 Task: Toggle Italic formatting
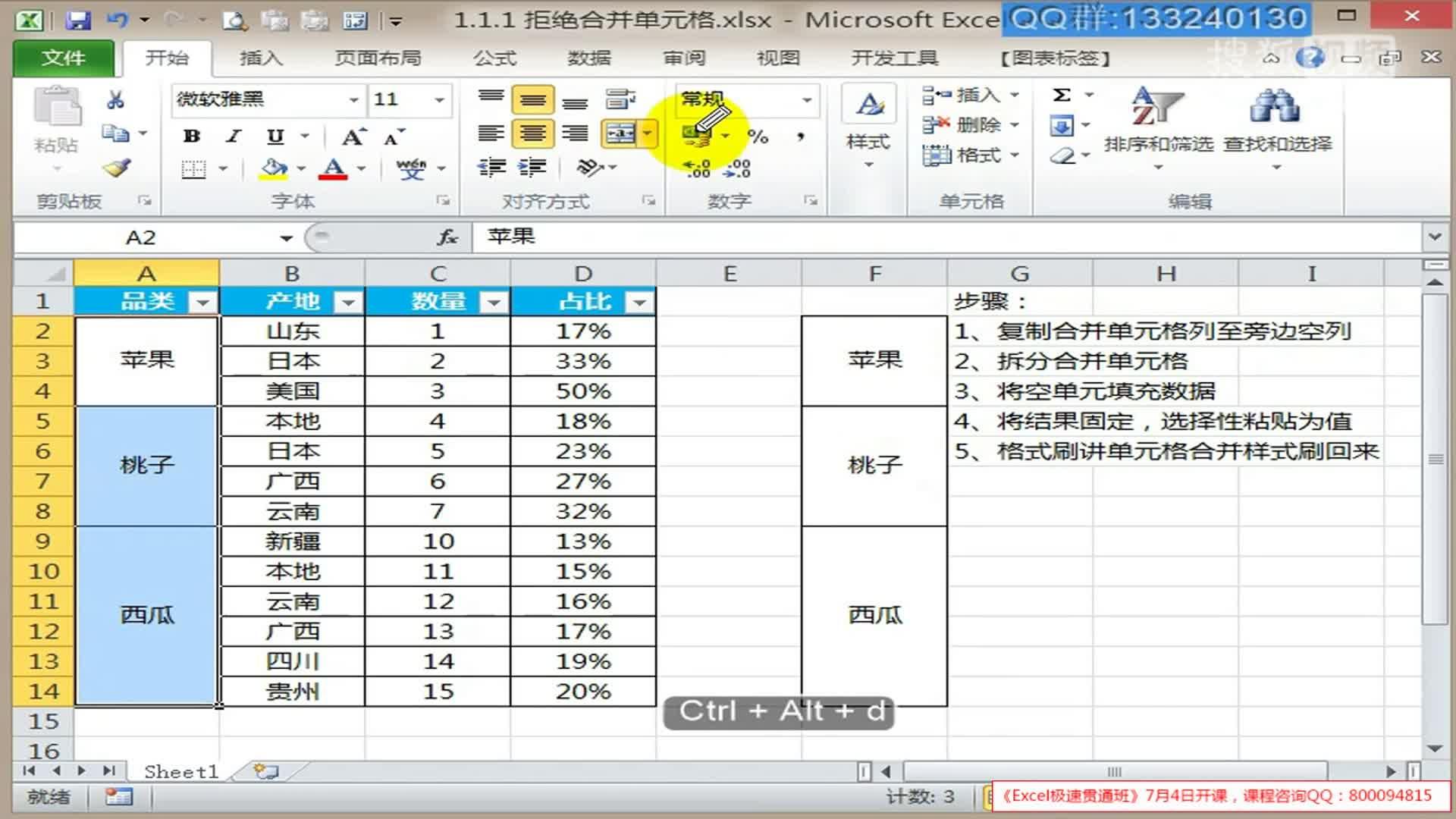point(234,136)
